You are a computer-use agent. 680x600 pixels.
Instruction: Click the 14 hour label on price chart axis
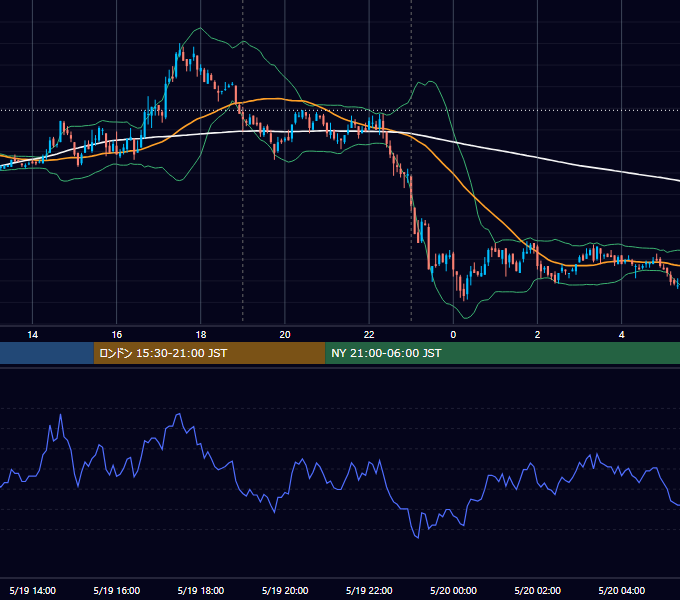[33, 335]
